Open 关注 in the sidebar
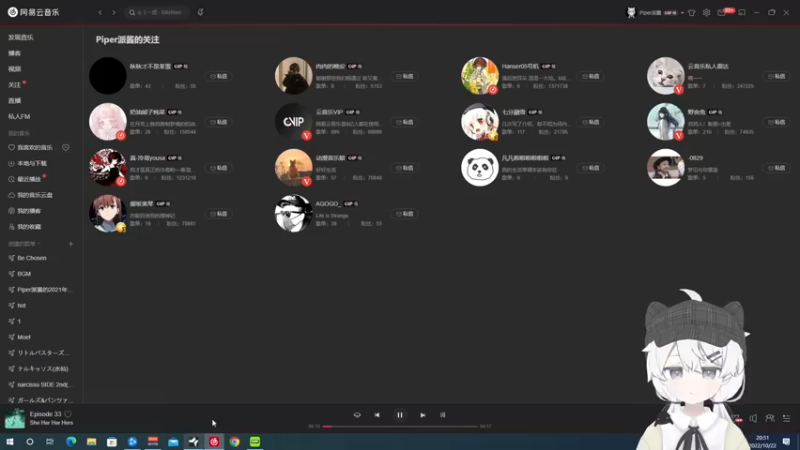The height and width of the screenshot is (450, 800). pos(14,85)
